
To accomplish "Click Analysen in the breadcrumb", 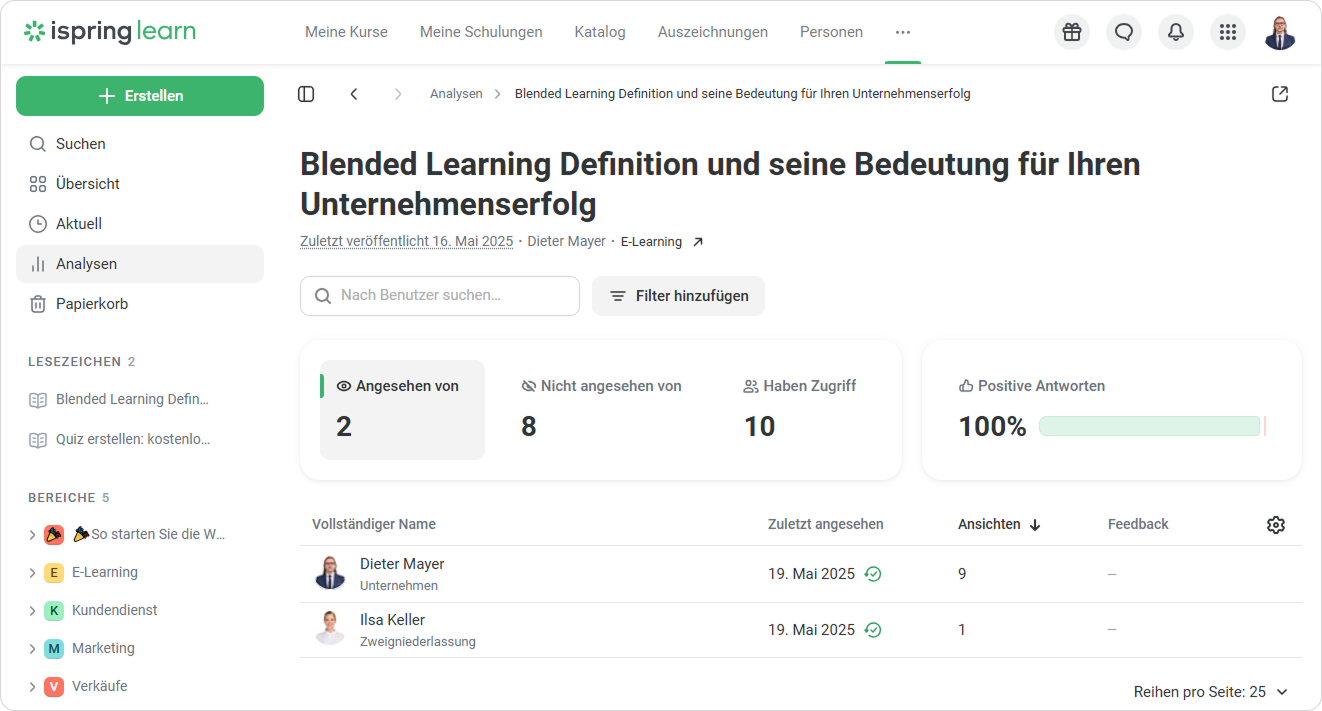I will click(x=456, y=94).
